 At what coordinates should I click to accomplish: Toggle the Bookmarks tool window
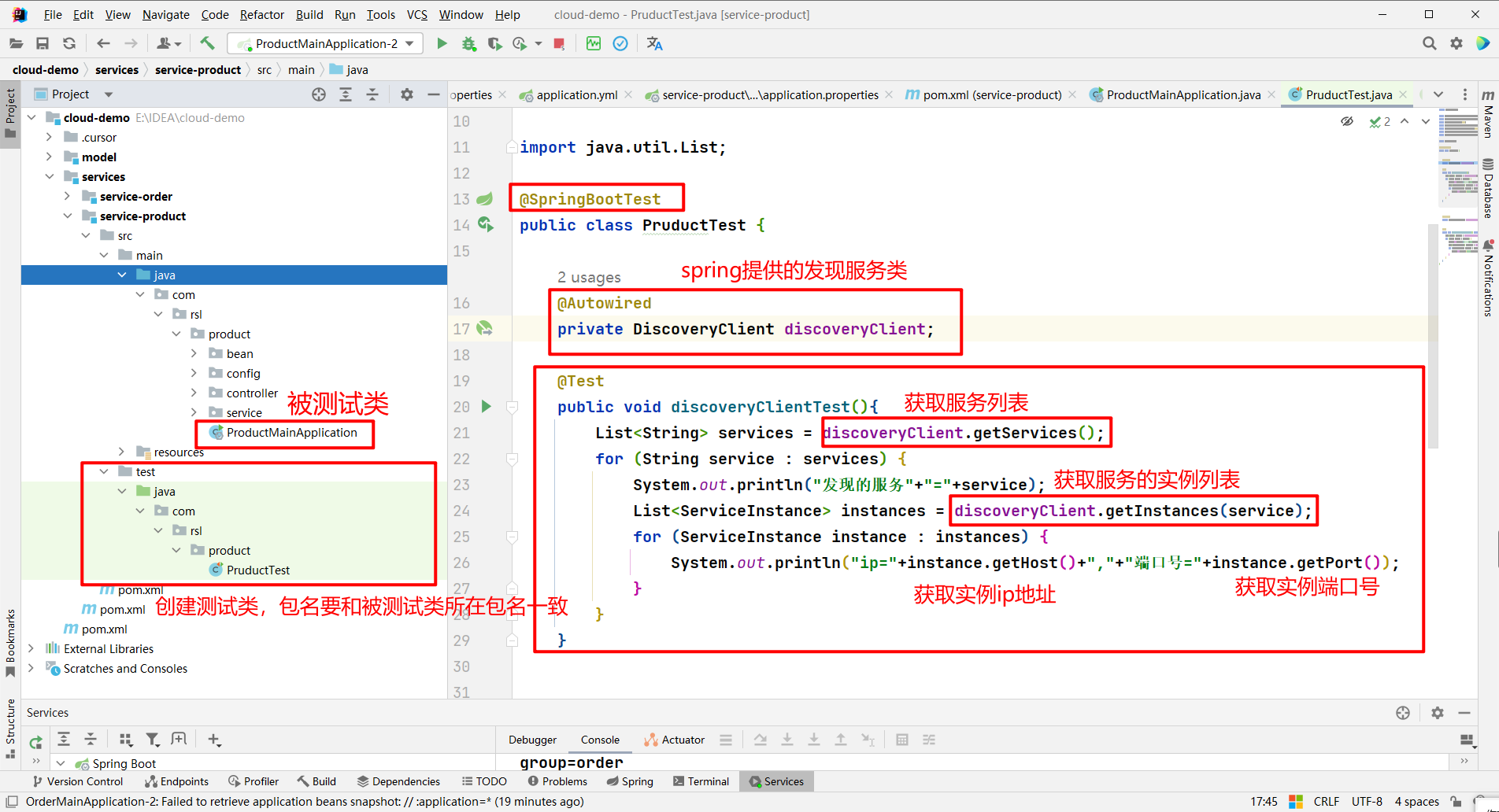pyautogui.click(x=10, y=642)
